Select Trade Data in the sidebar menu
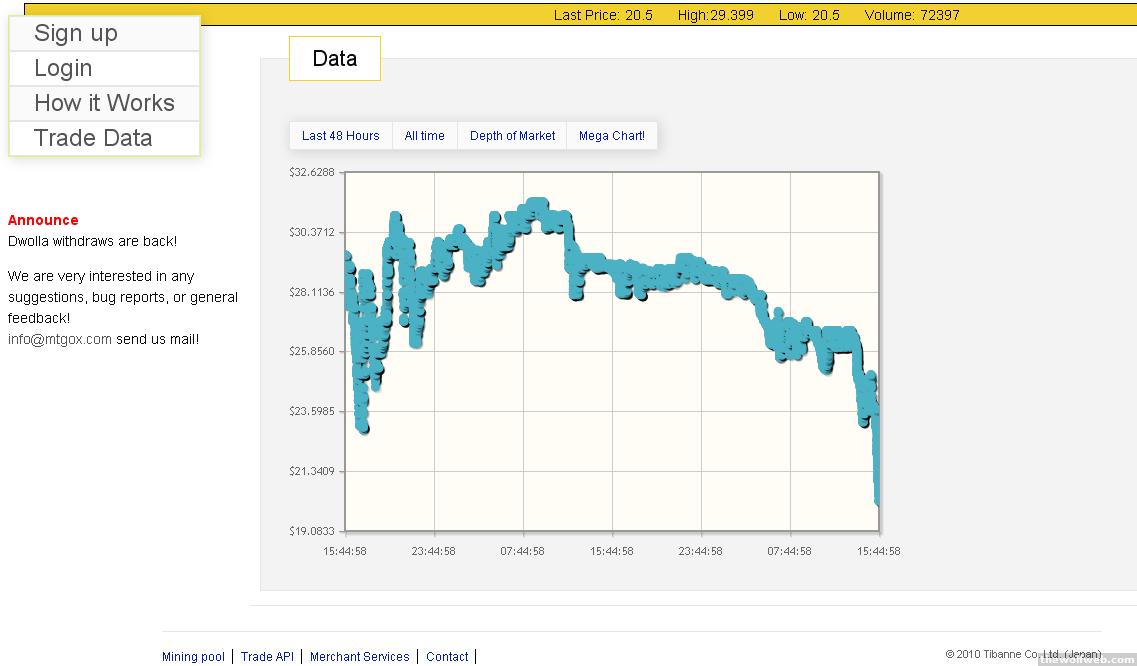Image resolution: width=1137 pixels, height=666 pixels. [x=93, y=138]
